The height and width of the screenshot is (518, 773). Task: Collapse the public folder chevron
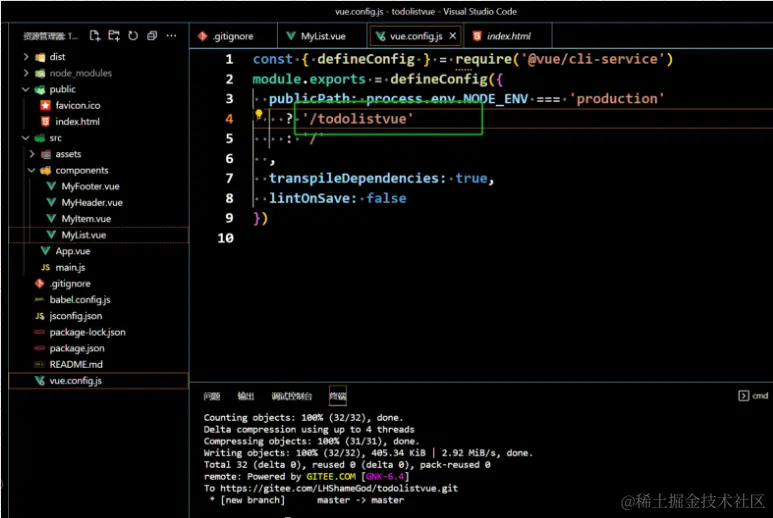pyautogui.click(x=26, y=89)
